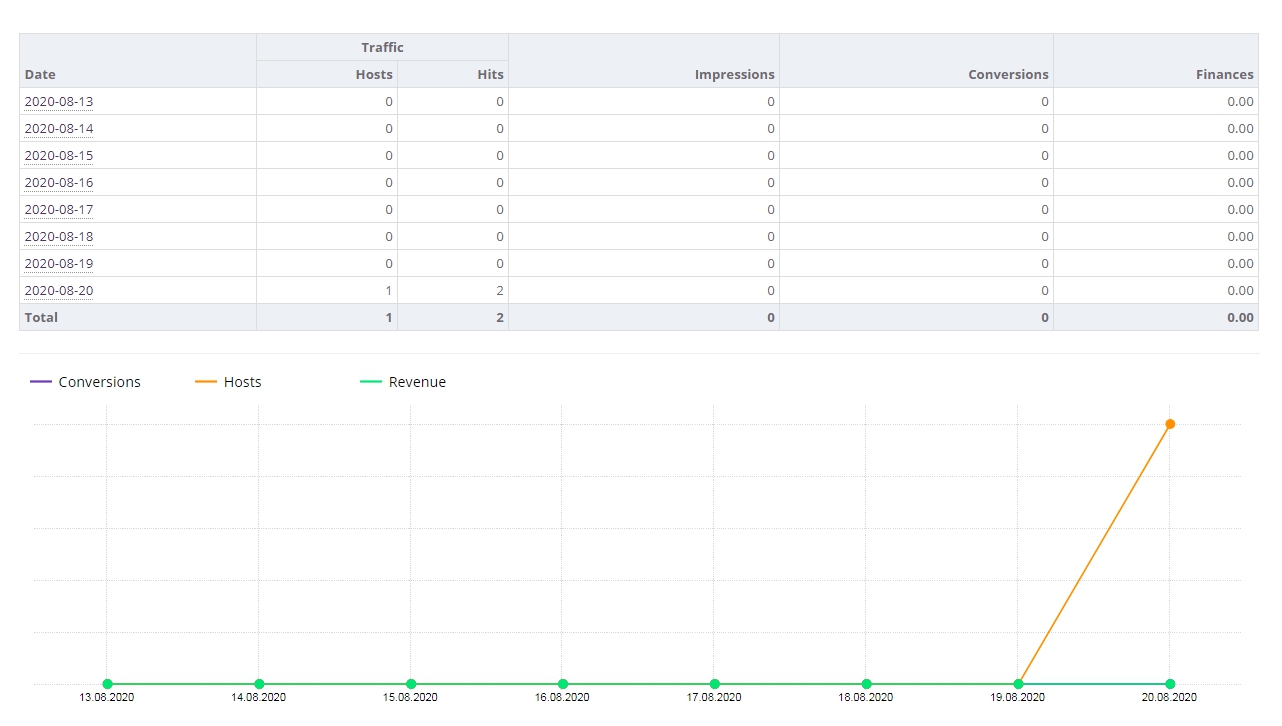Viewport: 1282px width, 726px height.
Task: Click the 2020-08-15 date entry
Action: pos(59,156)
